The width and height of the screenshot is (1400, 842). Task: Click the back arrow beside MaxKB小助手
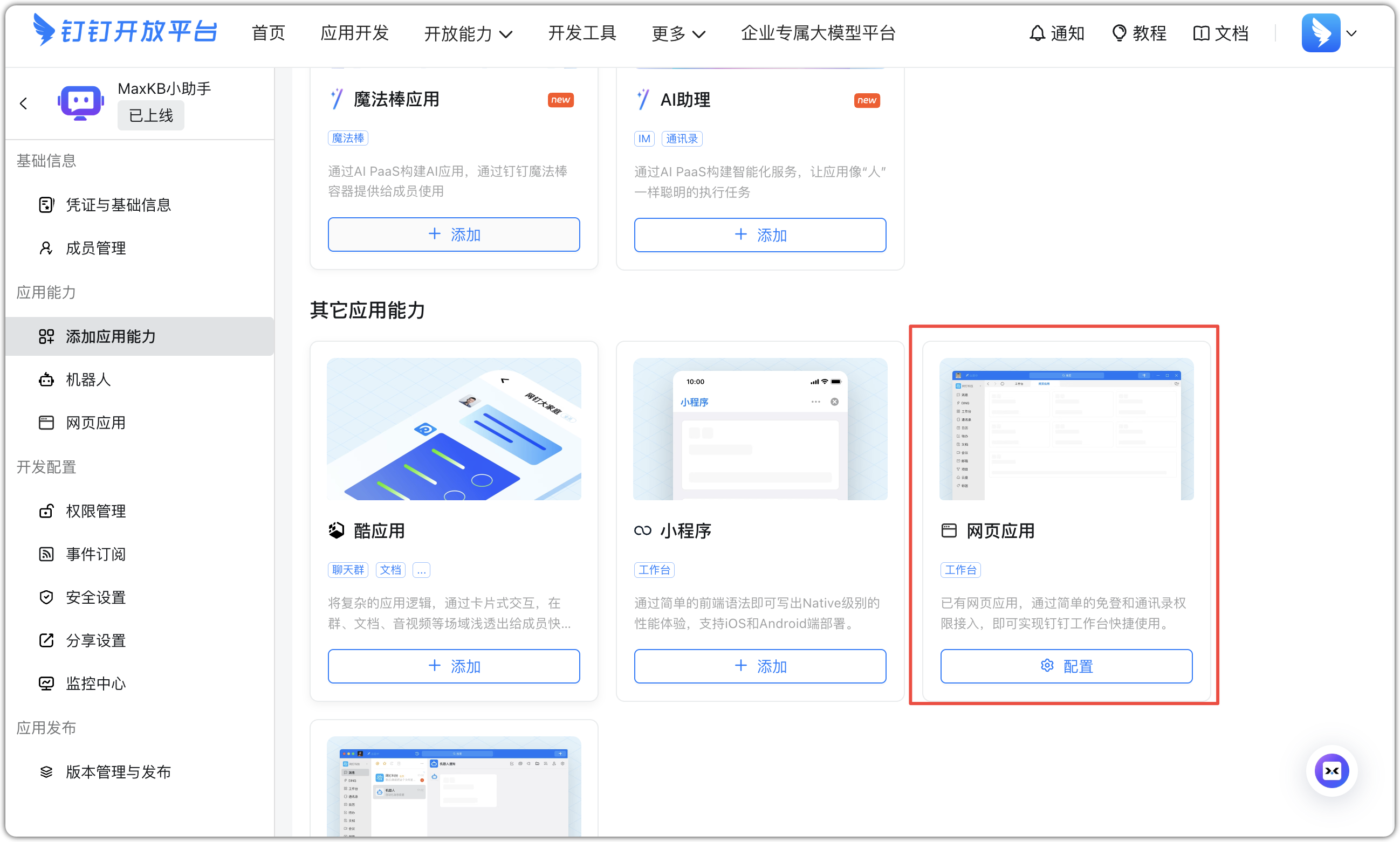click(24, 103)
